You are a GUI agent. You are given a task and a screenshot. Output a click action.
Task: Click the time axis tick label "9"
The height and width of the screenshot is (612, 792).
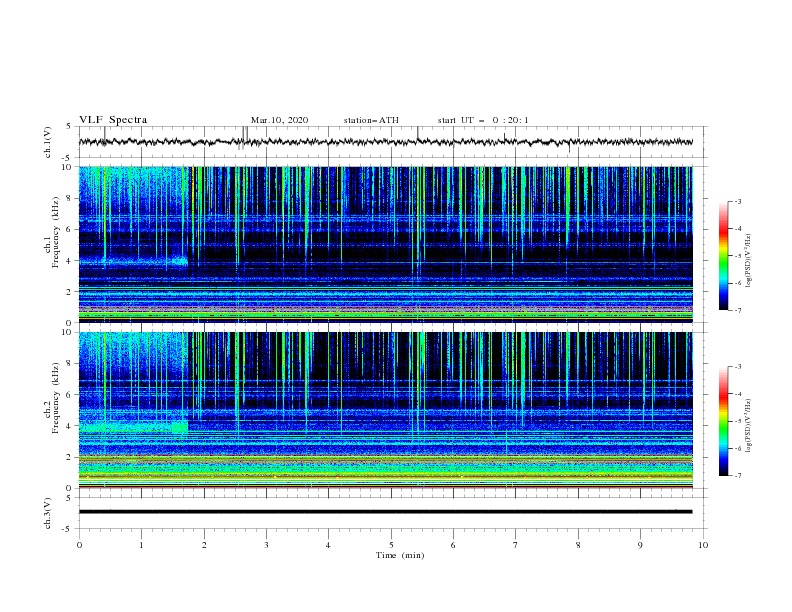640,545
